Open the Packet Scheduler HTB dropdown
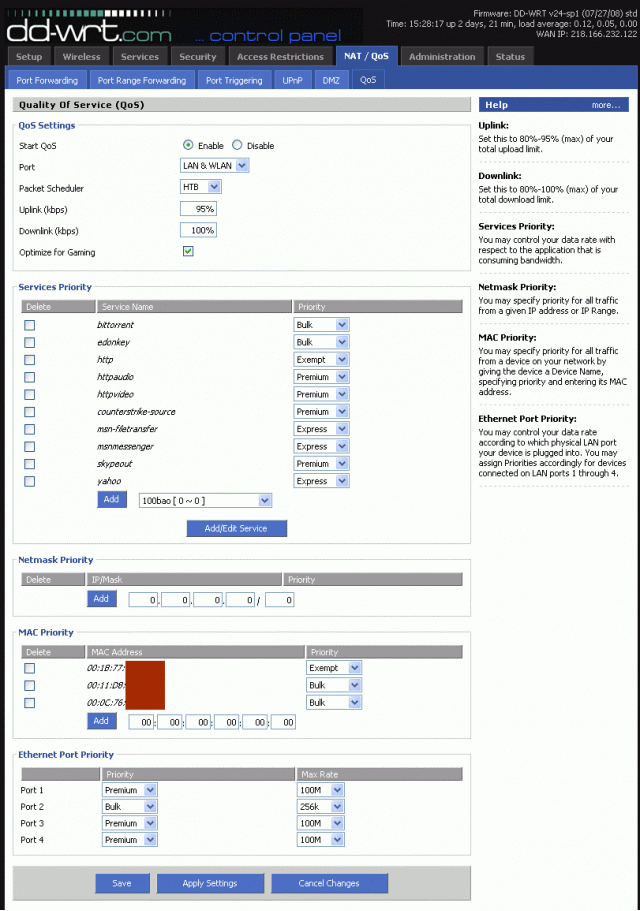Screen dimensions: 640x911 click(201, 186)
